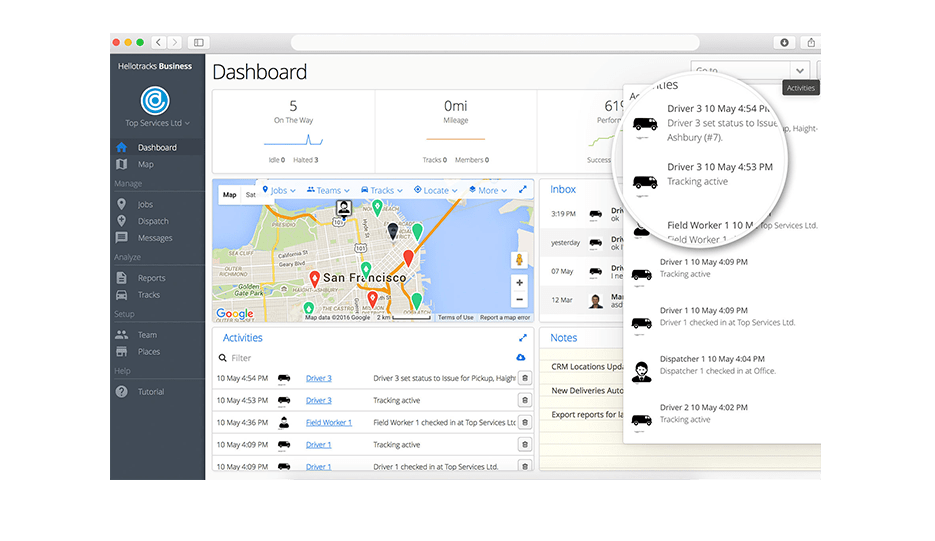This screenshot has height=541, width=935.
Task: Zoom in on the map
Action: [x=519, y=283]
